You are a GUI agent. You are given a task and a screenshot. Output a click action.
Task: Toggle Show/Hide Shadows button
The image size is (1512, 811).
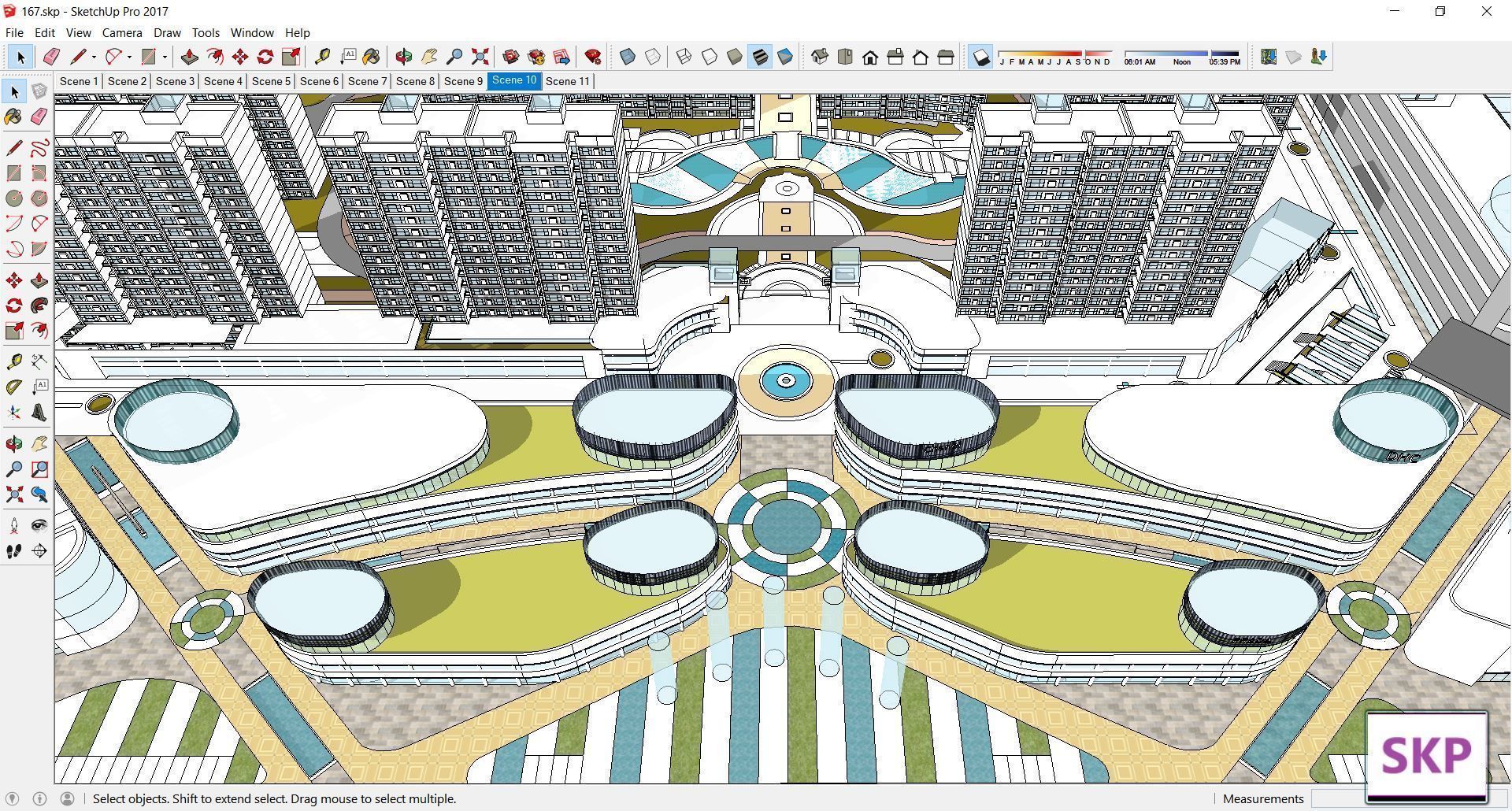980,57
